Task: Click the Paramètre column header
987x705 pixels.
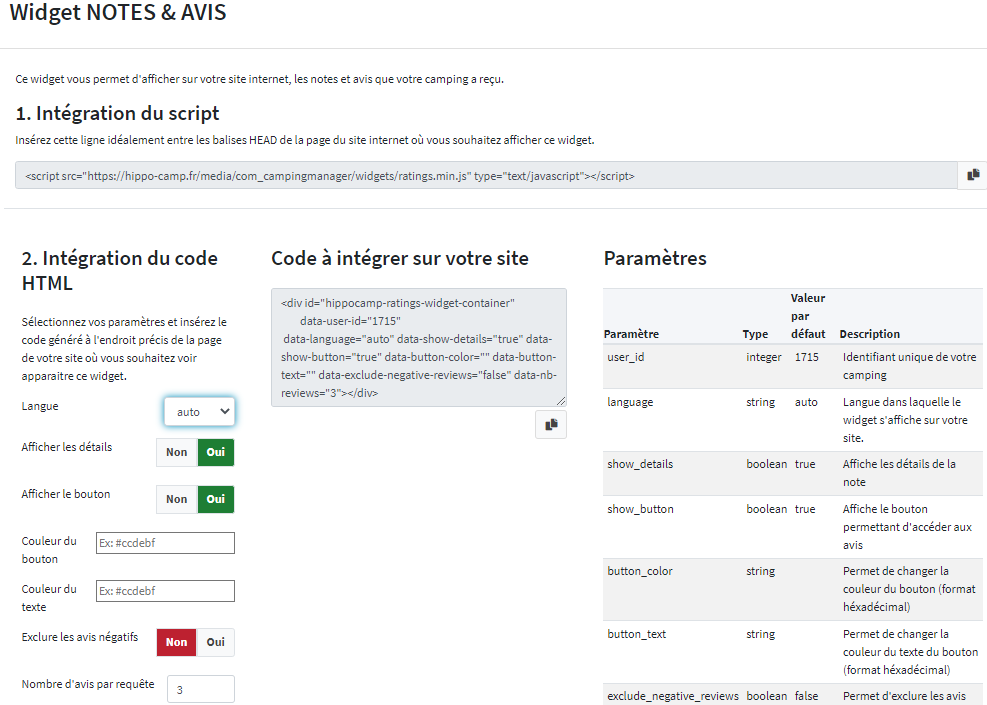Action: pos(633,334)
